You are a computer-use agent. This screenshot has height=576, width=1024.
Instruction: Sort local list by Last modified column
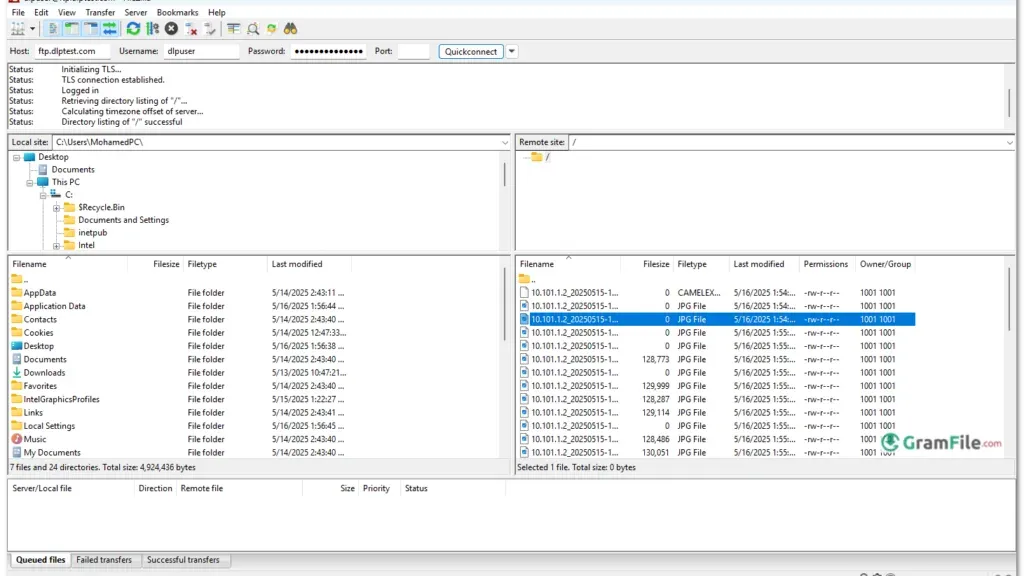coord(309,264)
